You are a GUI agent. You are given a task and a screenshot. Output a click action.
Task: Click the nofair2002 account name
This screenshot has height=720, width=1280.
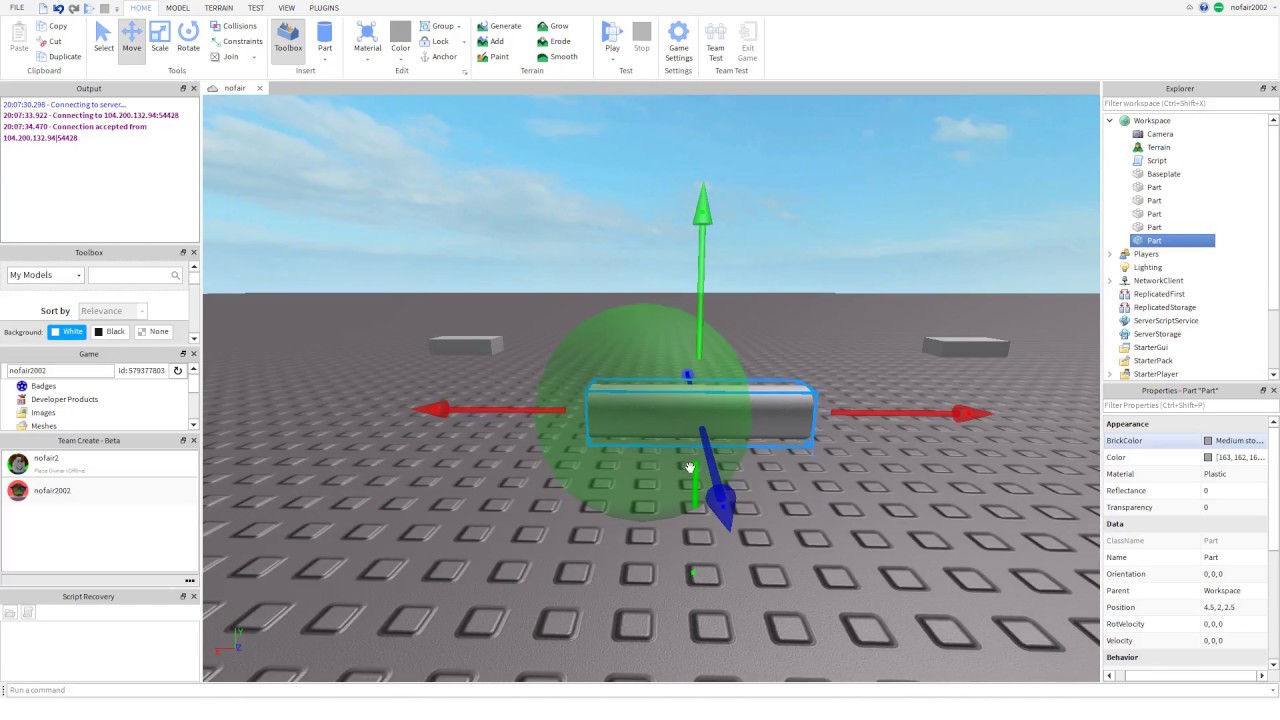[1250, 8]
